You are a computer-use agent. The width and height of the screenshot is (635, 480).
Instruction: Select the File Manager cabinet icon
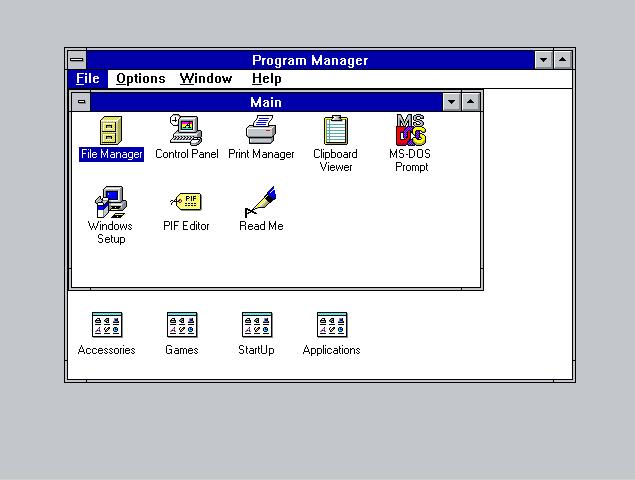[111, 130]
